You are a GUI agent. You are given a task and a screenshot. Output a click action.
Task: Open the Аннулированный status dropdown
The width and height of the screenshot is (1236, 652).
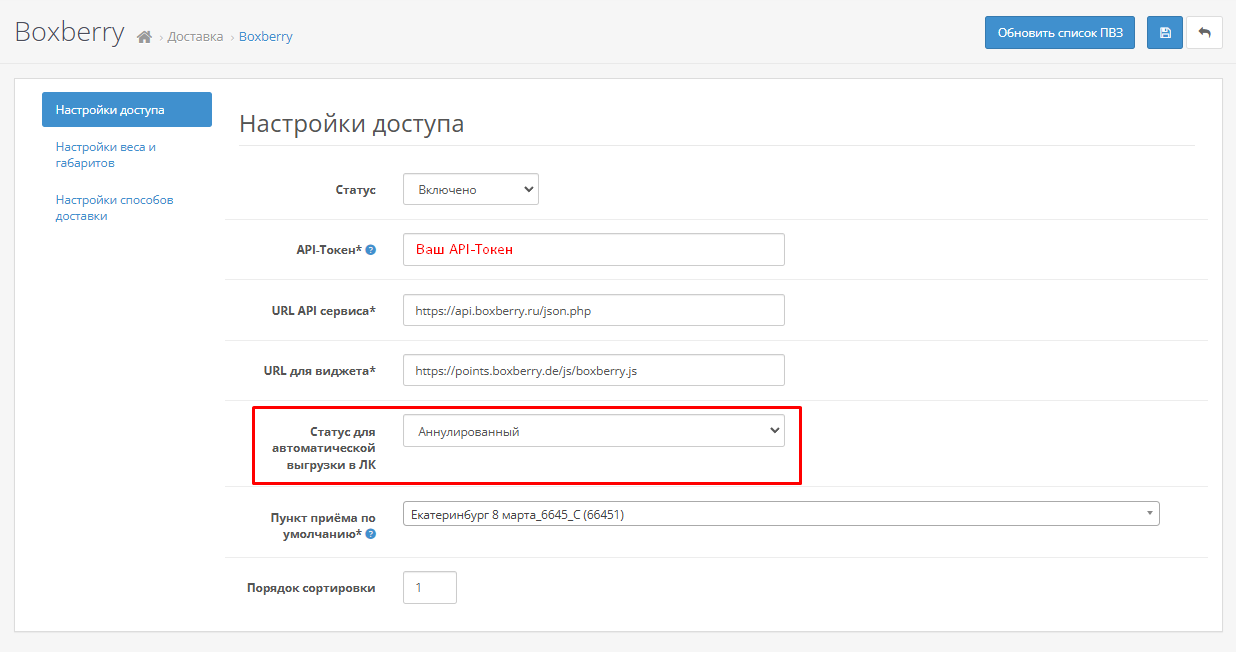pos(594,431)
